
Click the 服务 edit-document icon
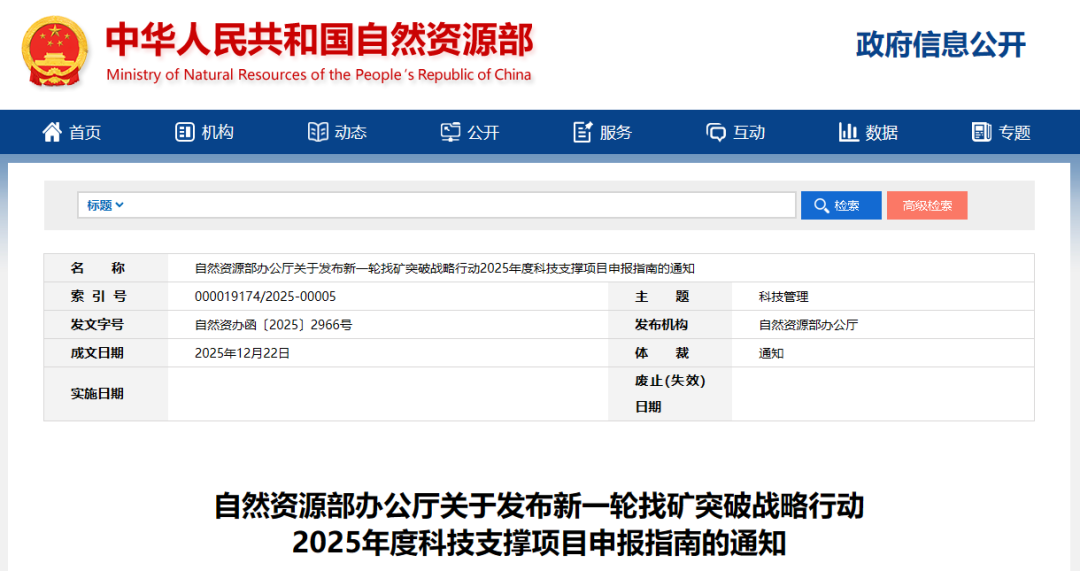click(x=583, y=132)
